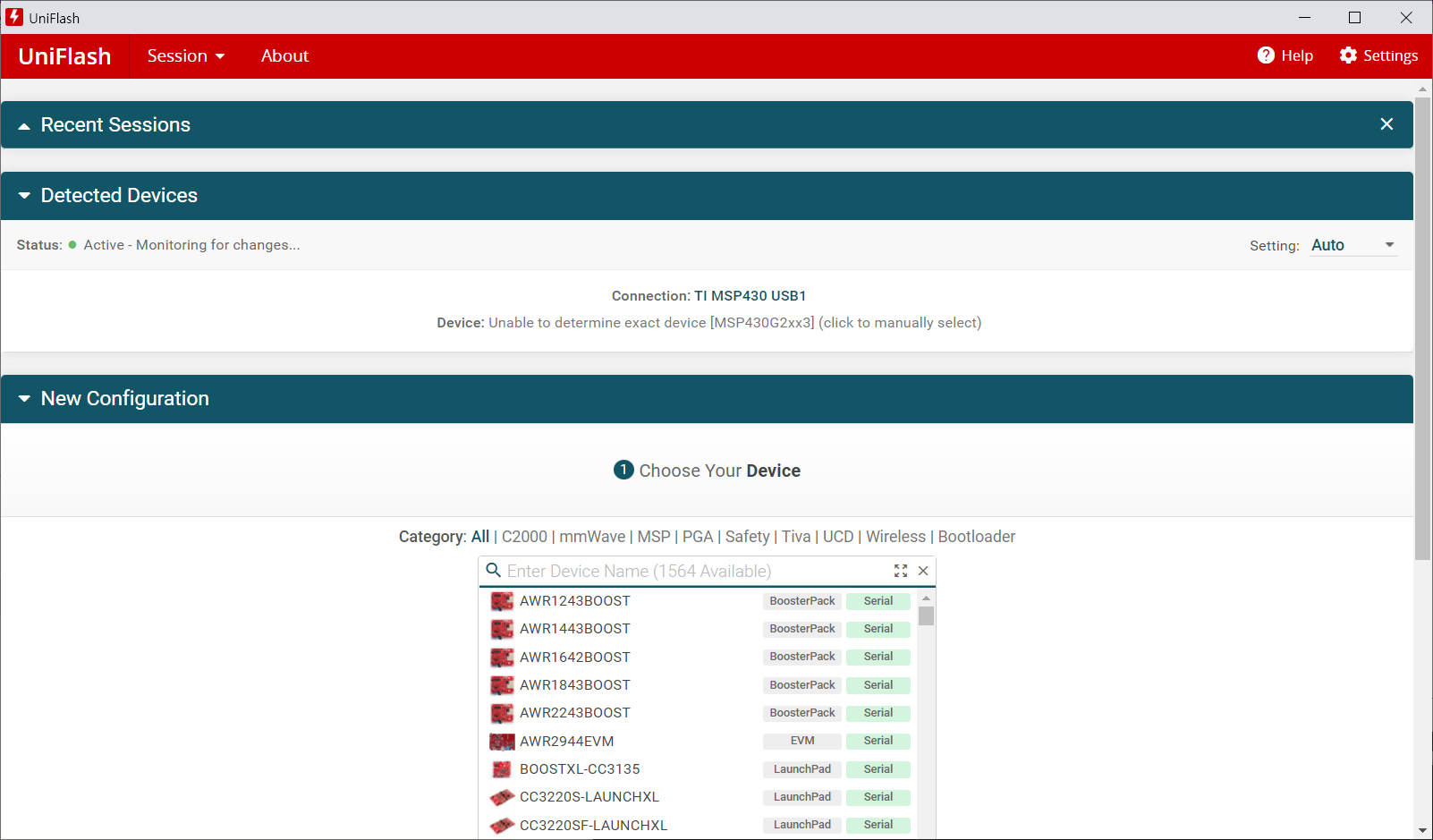Click the Active monitoring status text

[x=191, y=245]
